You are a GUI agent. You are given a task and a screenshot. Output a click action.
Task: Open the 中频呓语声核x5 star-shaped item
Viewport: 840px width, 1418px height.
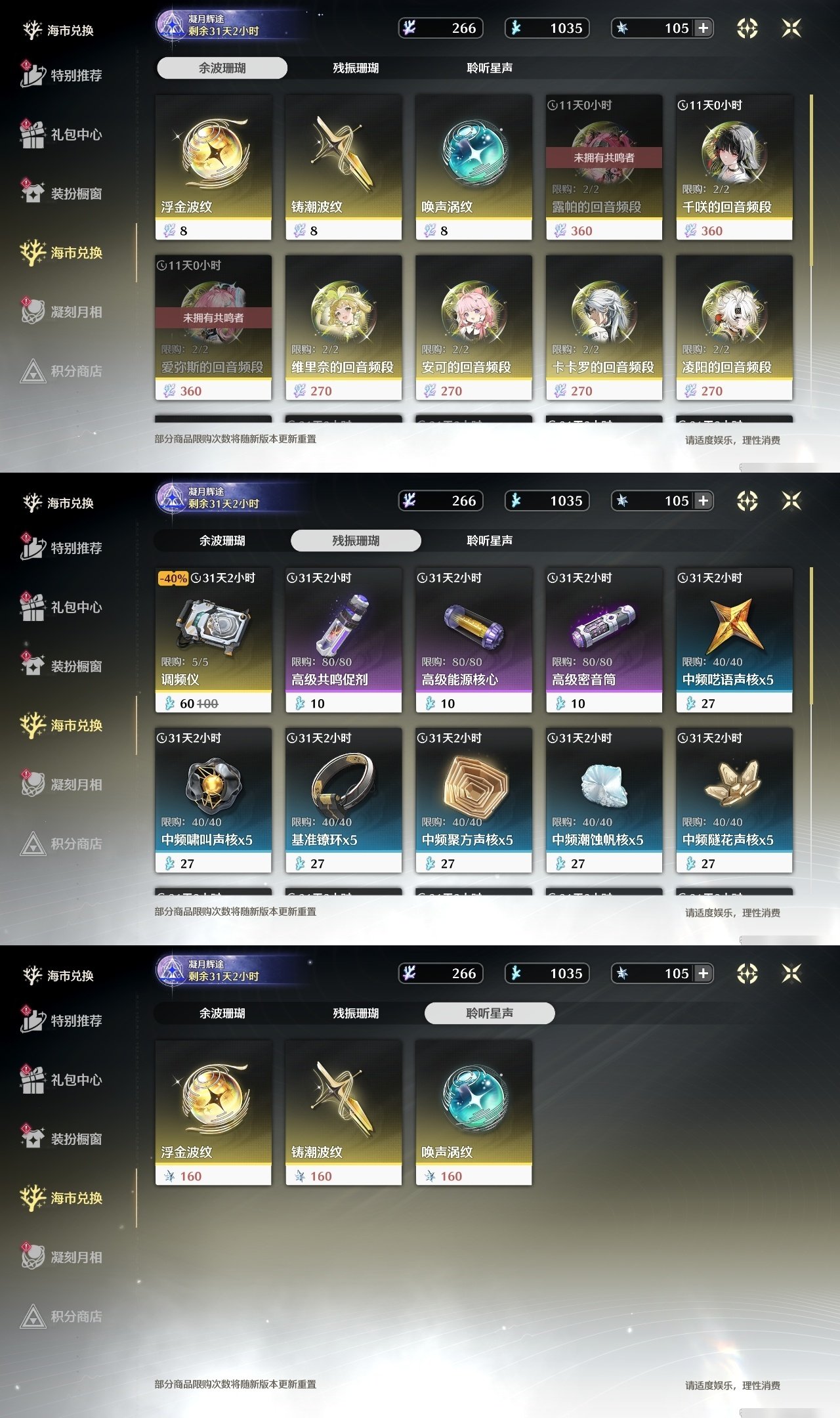(x=734, y=640)
